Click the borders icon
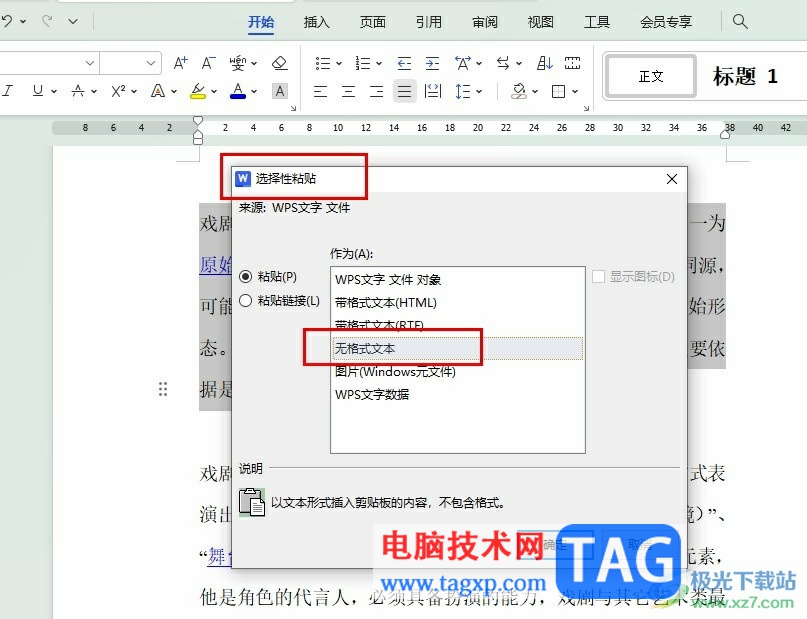The width and height of the screenshot is (807, 619). pyautogui.click(x=558, y=92)
